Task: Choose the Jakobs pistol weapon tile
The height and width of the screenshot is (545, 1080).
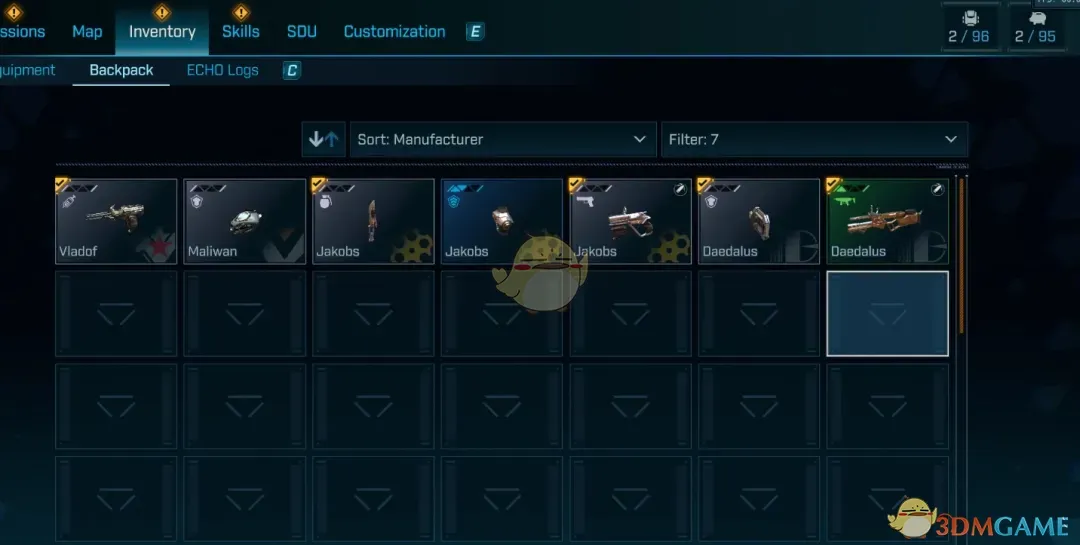Action: (630, 221)
